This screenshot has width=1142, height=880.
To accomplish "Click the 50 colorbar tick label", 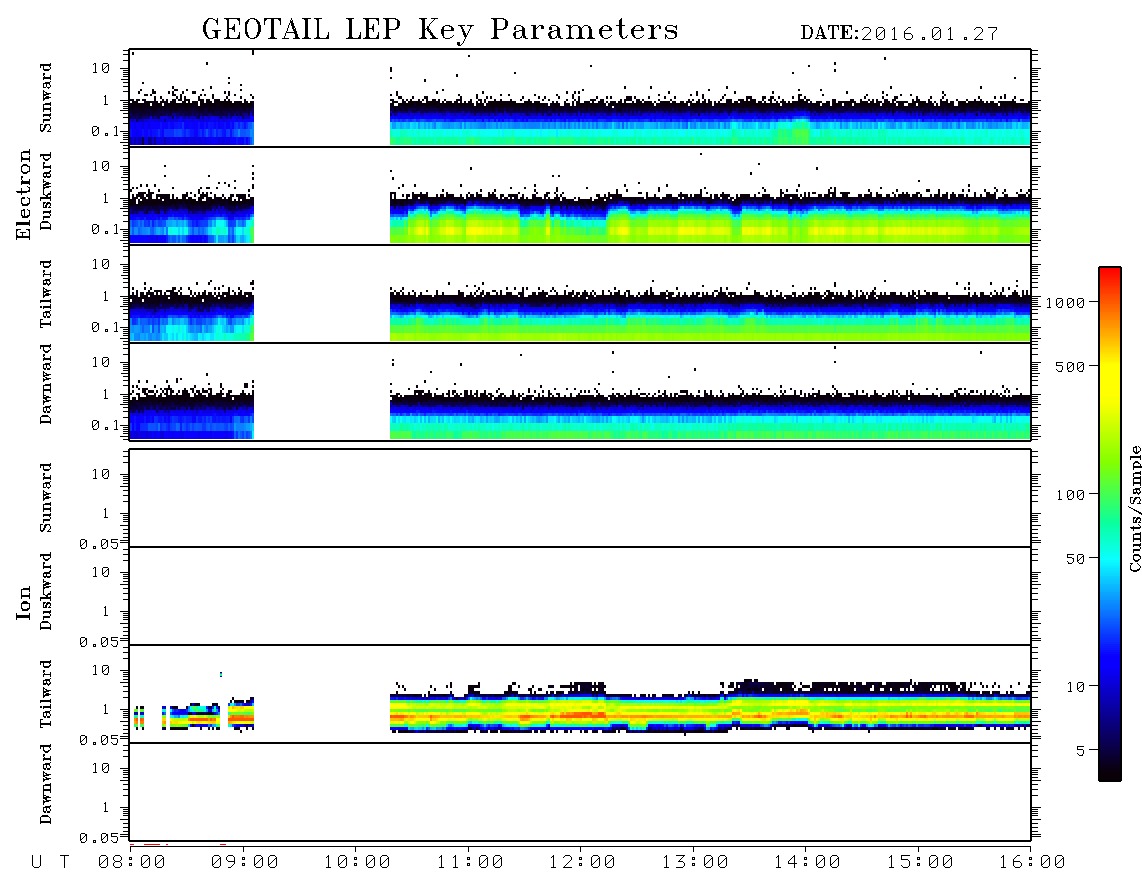I will 1075,559.
